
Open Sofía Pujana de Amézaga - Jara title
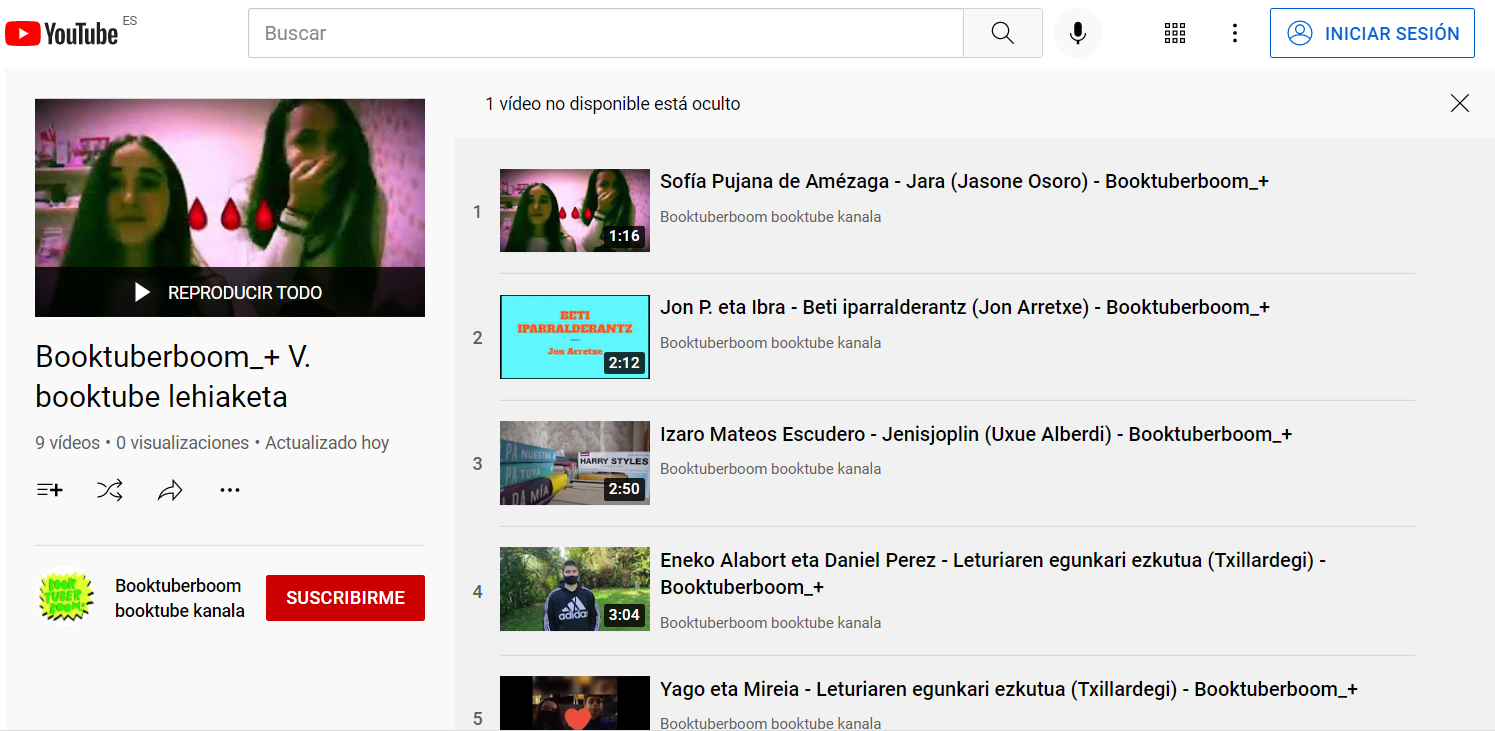(964, 181)
